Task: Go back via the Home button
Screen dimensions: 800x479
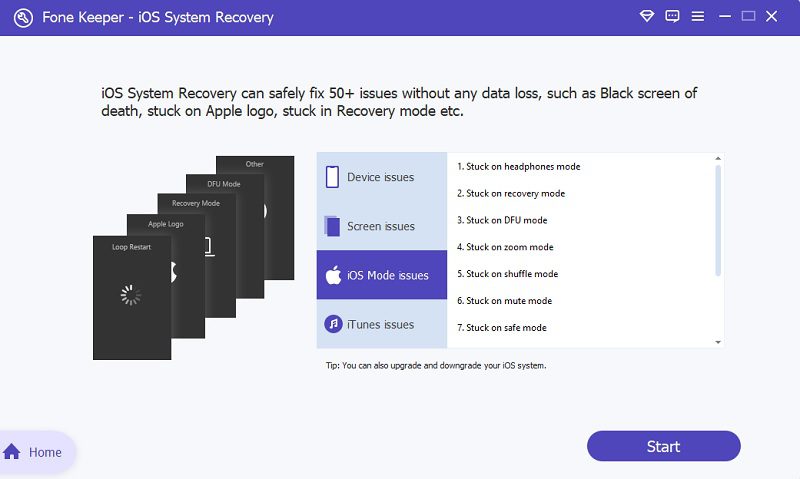Action: point(36,452)
